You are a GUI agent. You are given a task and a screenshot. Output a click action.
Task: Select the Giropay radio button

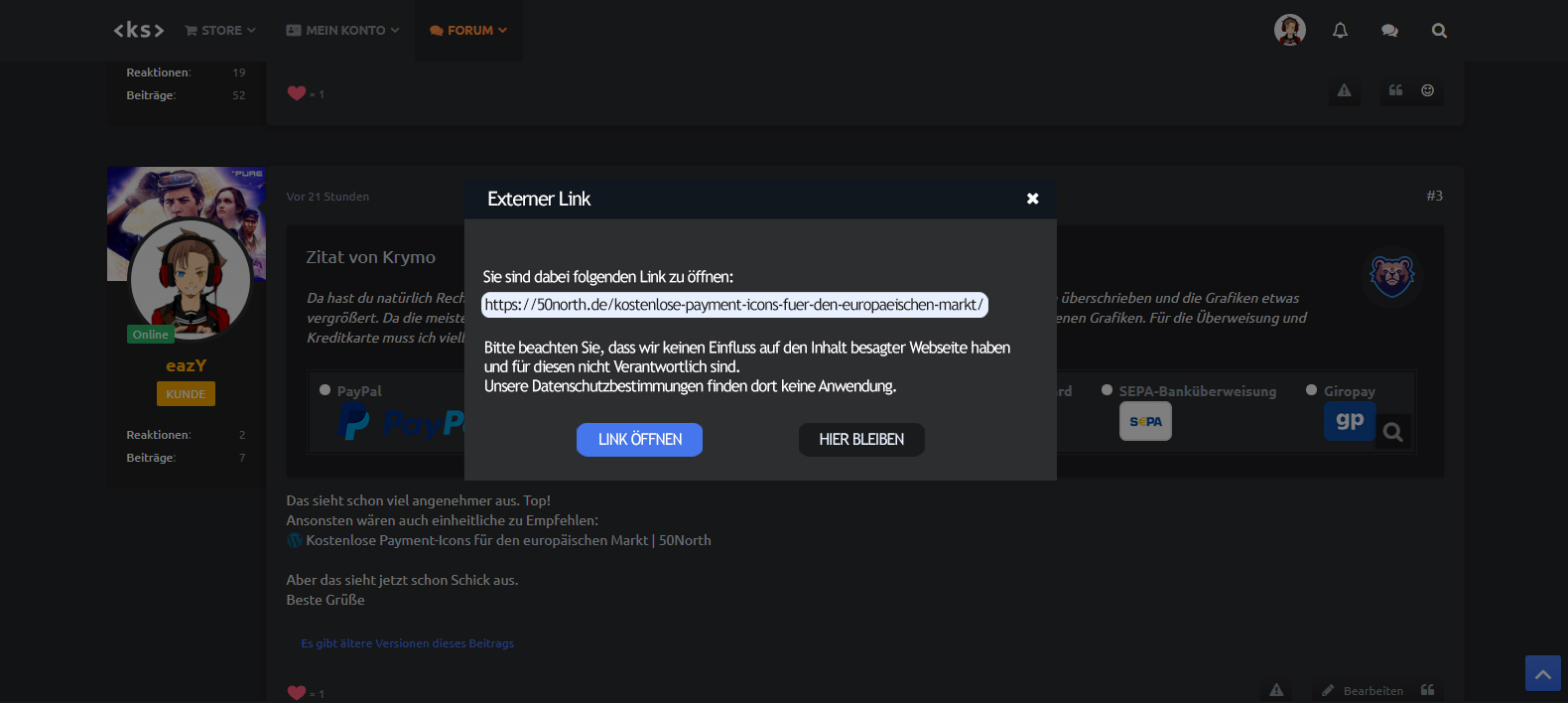(x=1311, y=390)
